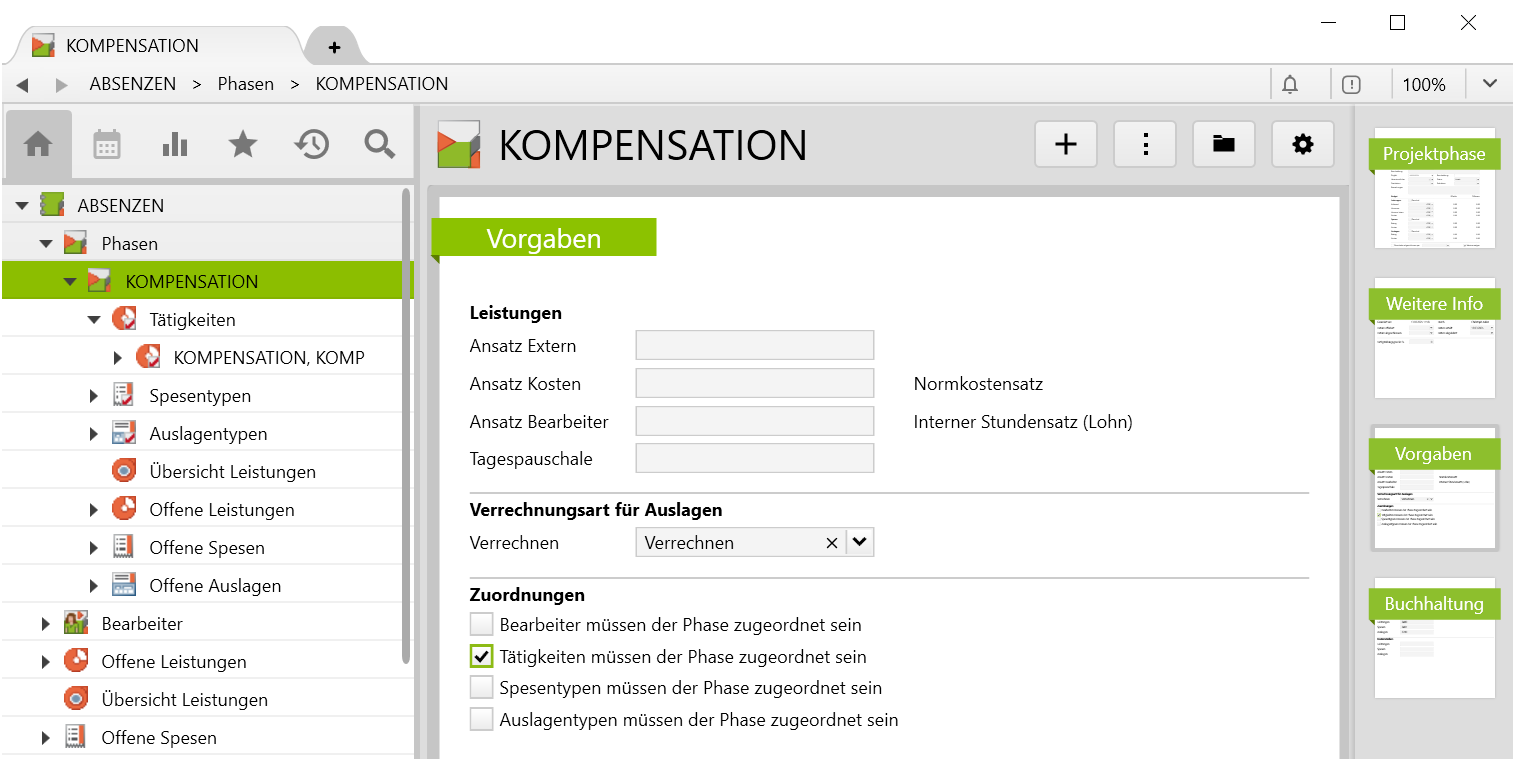Select Phasen in the breadcrumb

pyautogui.click(x=245, y=83)
